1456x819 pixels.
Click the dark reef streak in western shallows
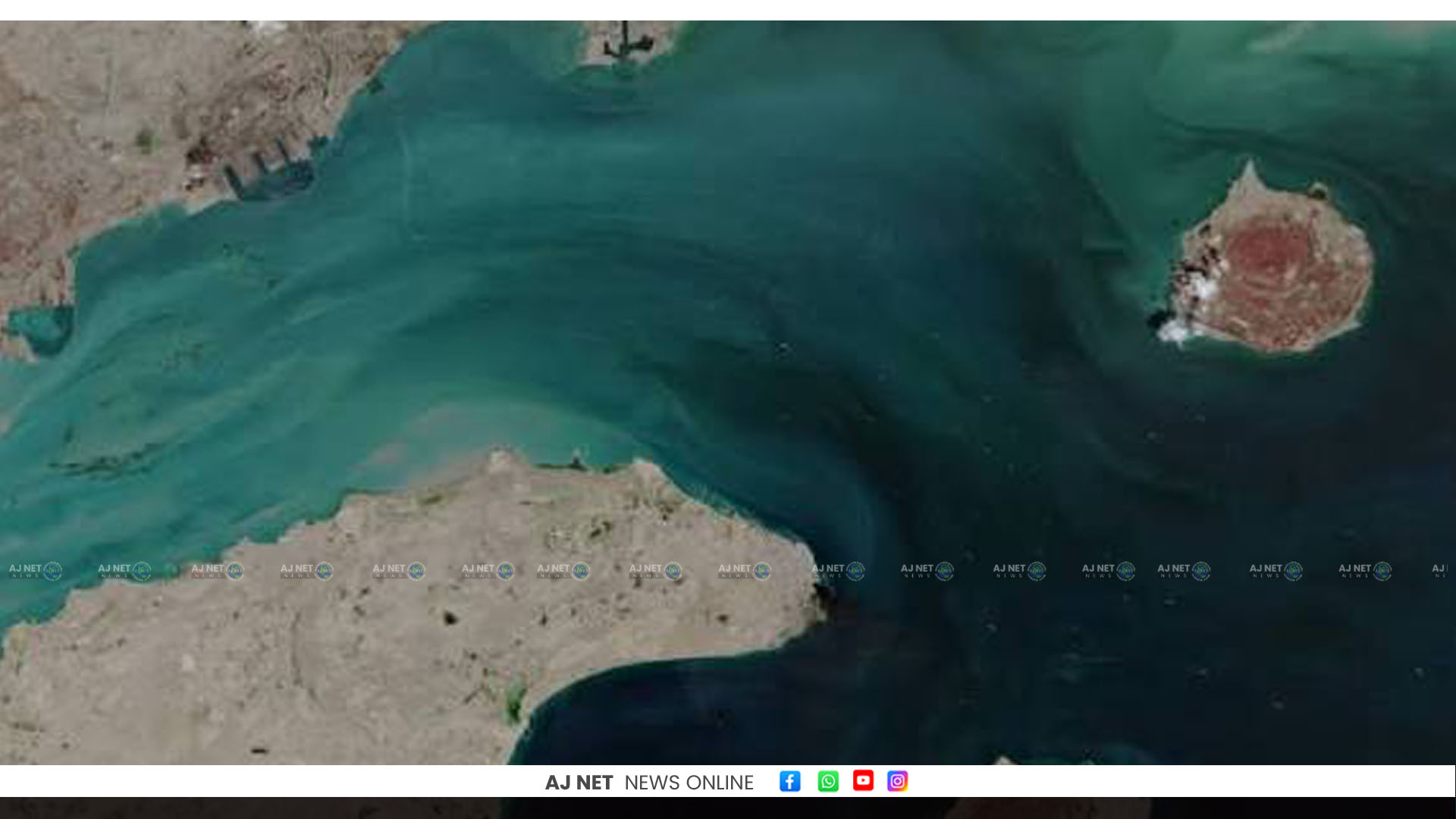coord(106,463)
